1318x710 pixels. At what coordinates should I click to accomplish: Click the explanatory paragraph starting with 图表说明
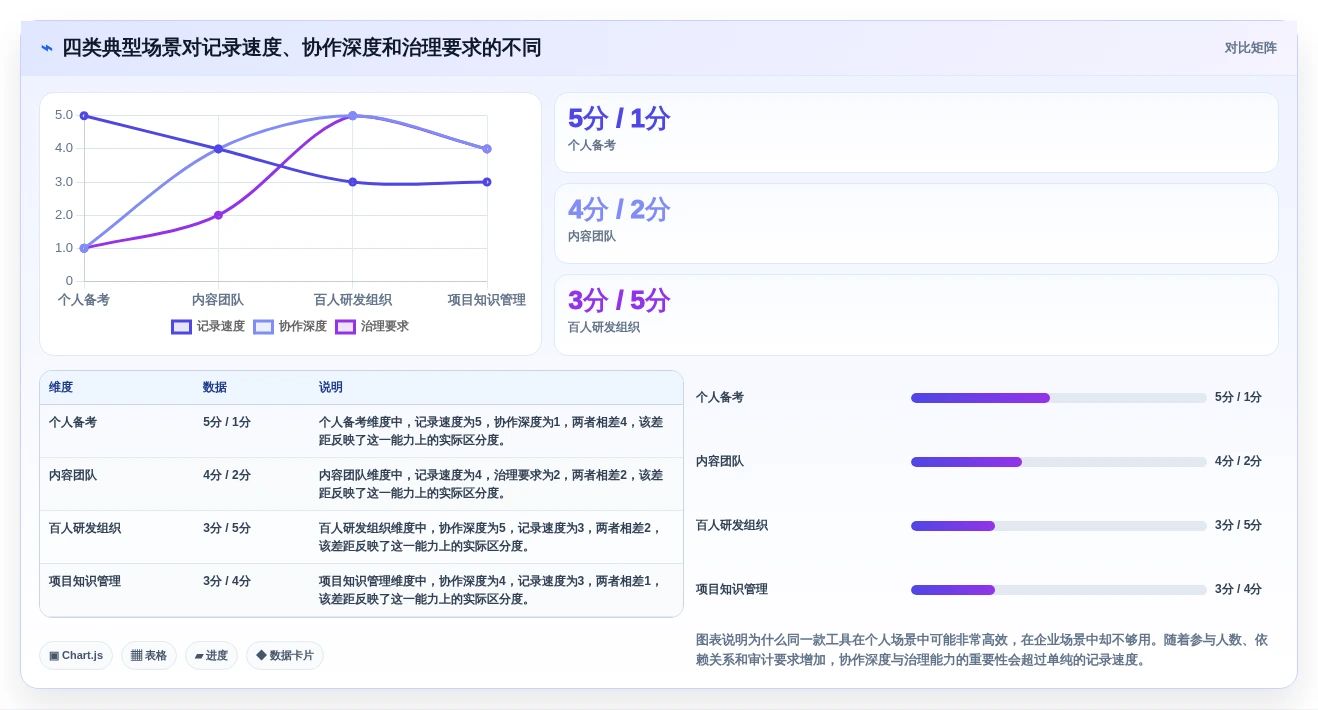[982, 650]
